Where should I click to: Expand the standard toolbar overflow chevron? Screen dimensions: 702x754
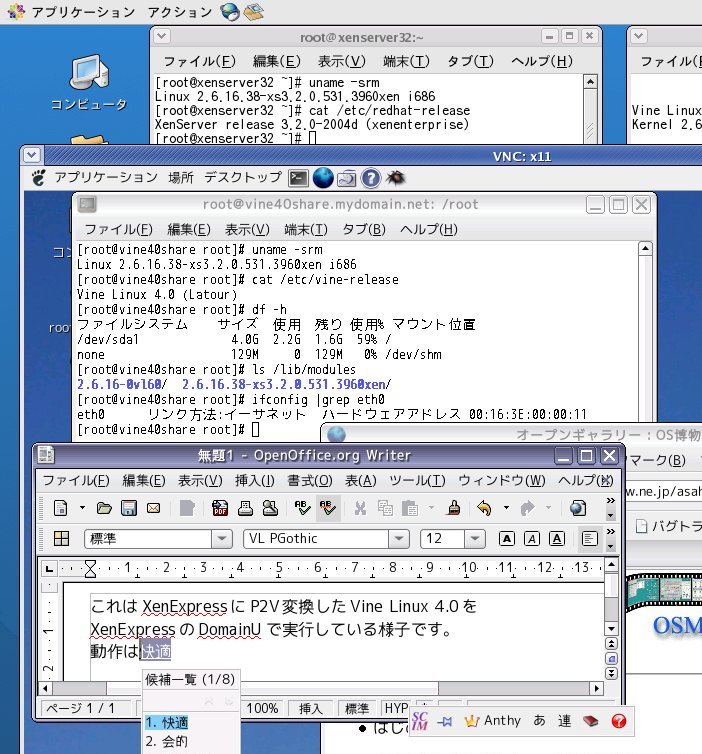(611, 501)
